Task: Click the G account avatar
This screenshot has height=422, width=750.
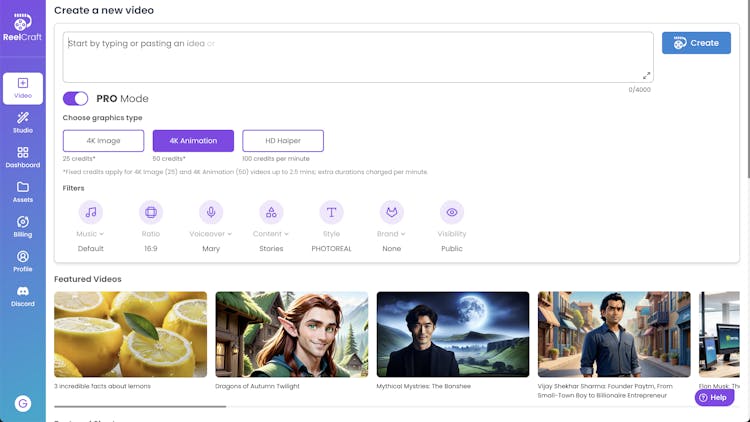Action: point(22,403)
